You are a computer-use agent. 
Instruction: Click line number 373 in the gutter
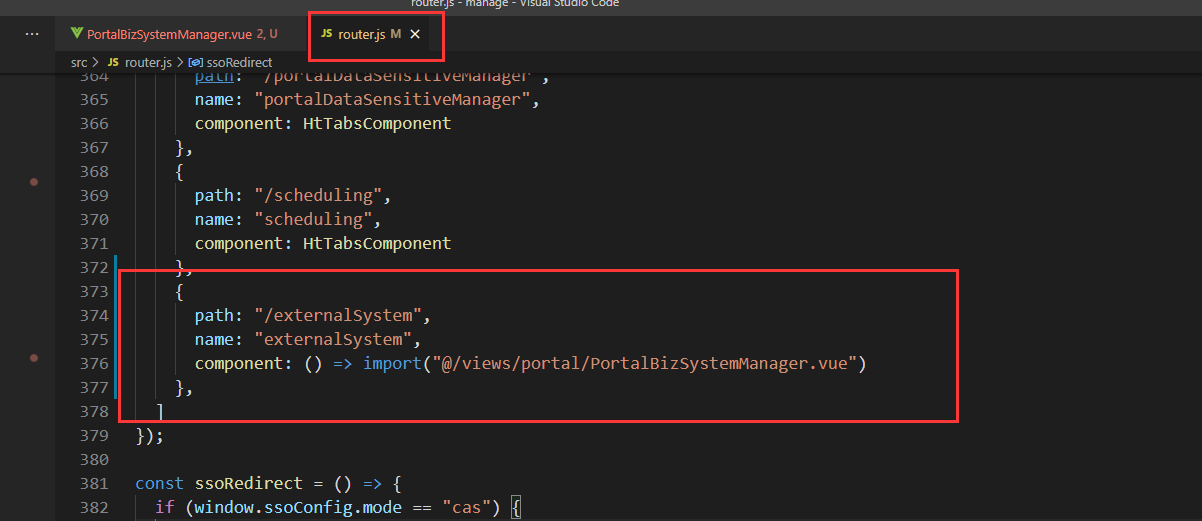point(93,291)
